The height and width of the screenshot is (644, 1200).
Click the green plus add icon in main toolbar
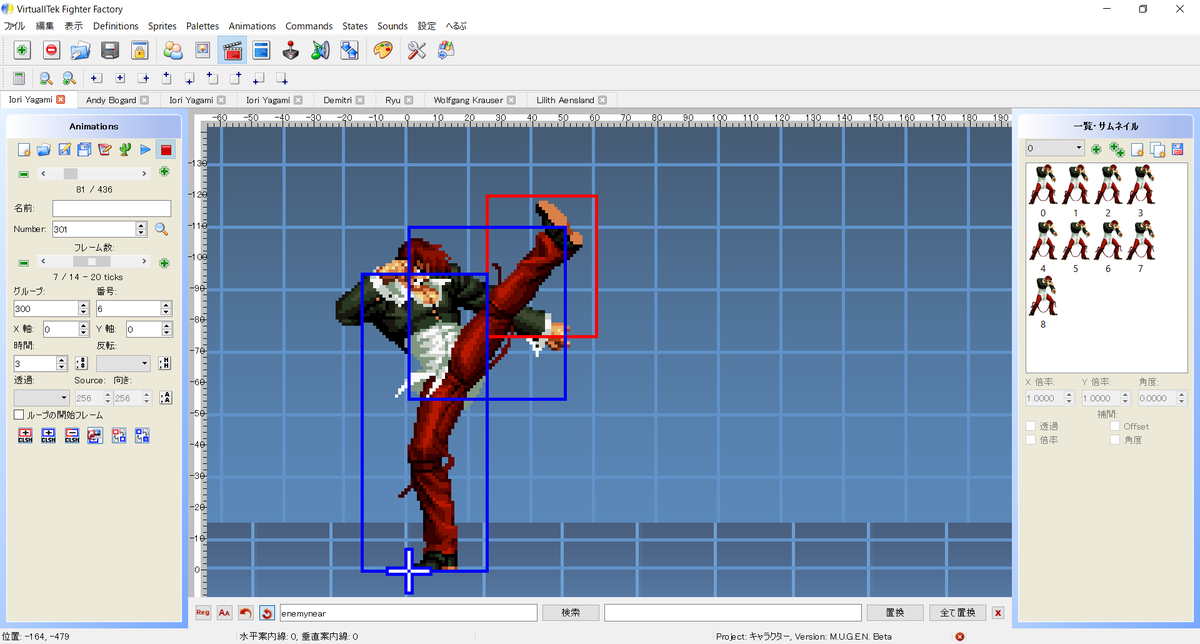22,50
